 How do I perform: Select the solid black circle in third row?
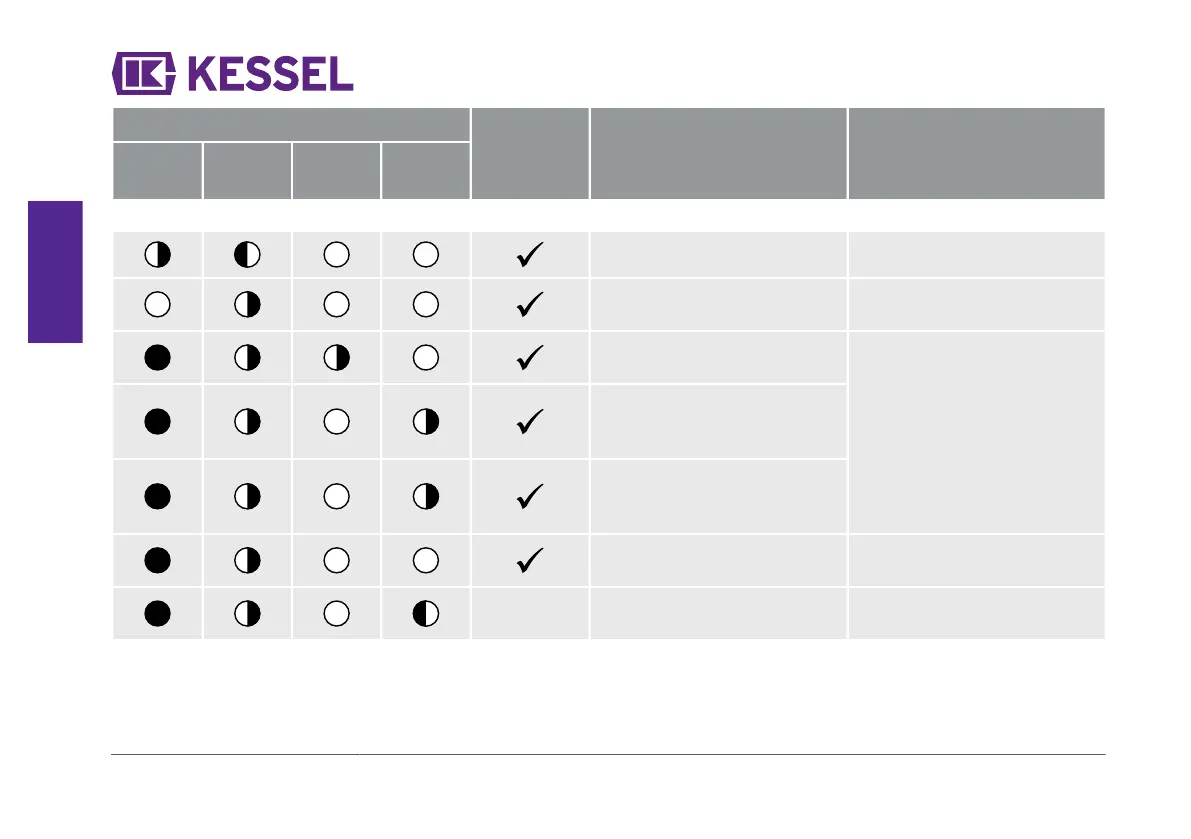(158, 357)
